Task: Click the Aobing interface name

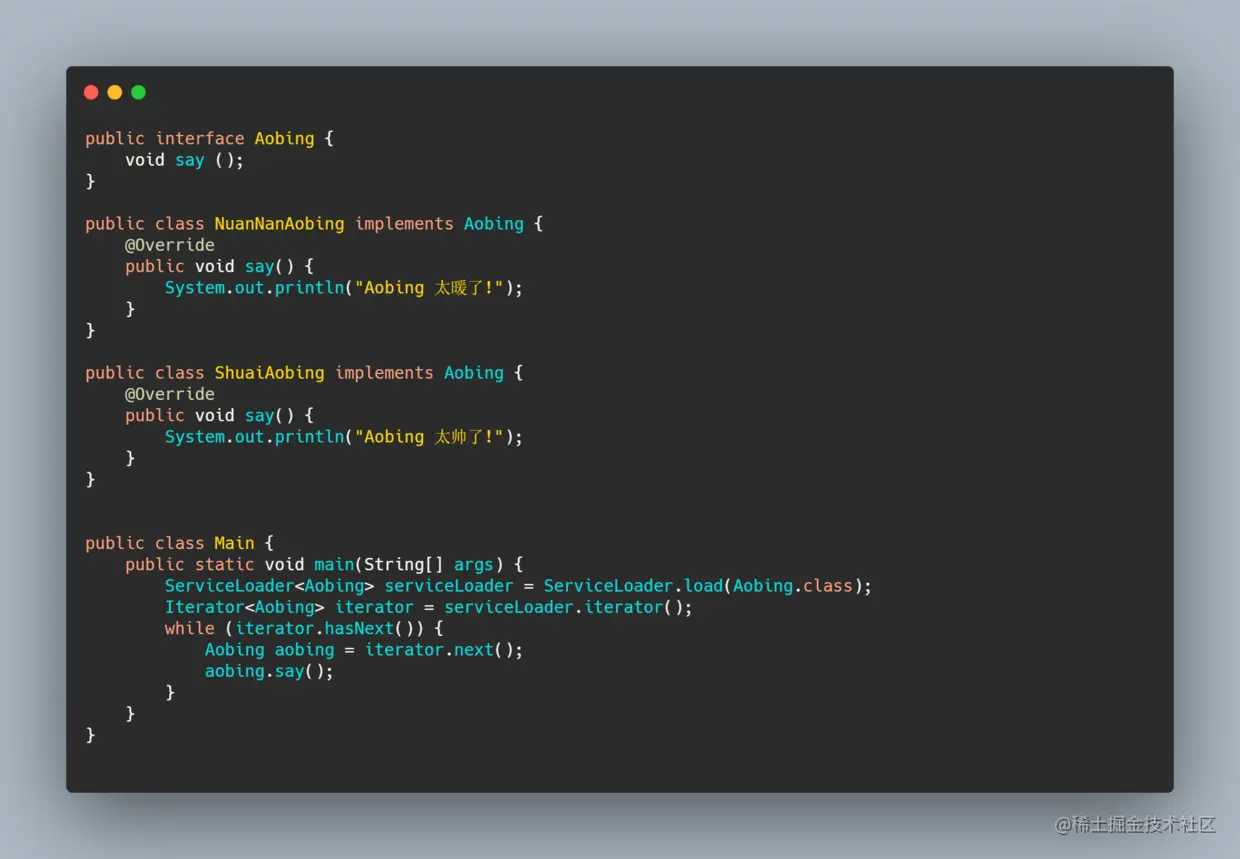Action: pyautogui.click(x=284, y=139)
